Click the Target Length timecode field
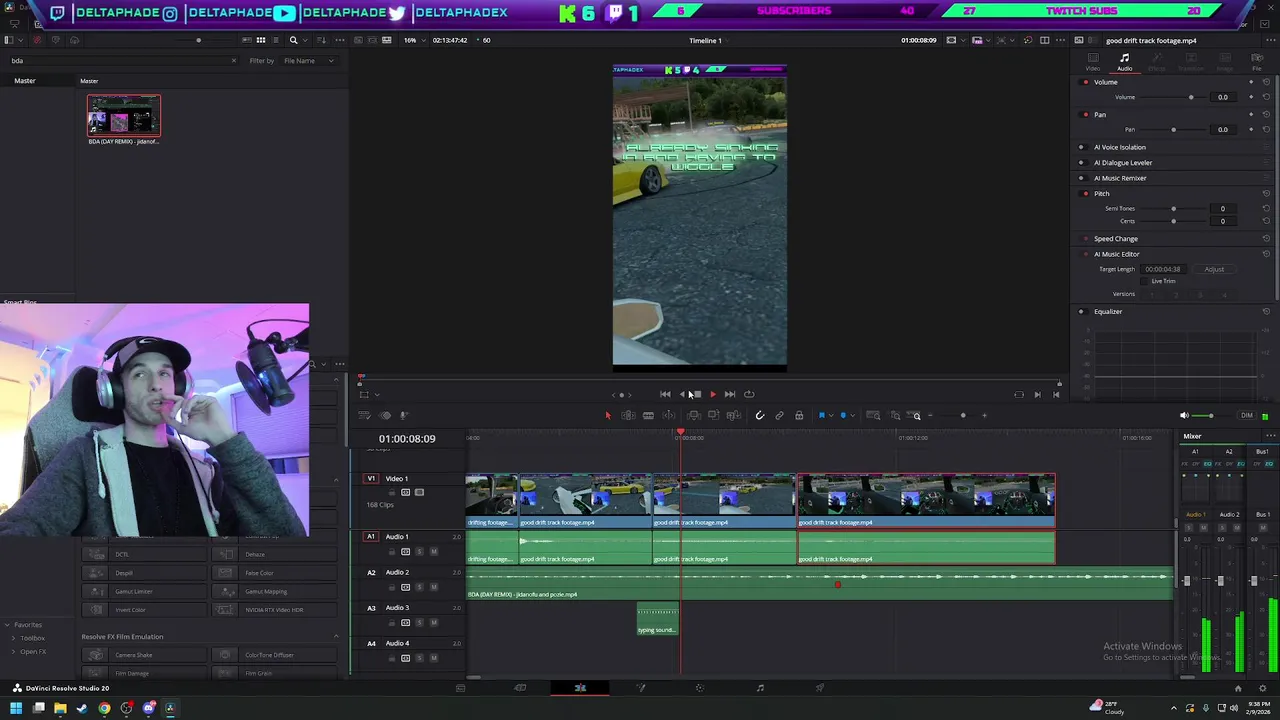This screenshot has height=720, width=1280. pyautogui.click(x=1163, y=269)
